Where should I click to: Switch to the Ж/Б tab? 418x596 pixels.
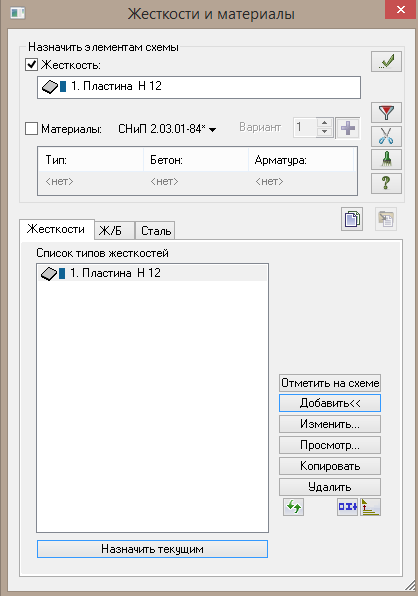pyautogui.click(x=114, y=230)
